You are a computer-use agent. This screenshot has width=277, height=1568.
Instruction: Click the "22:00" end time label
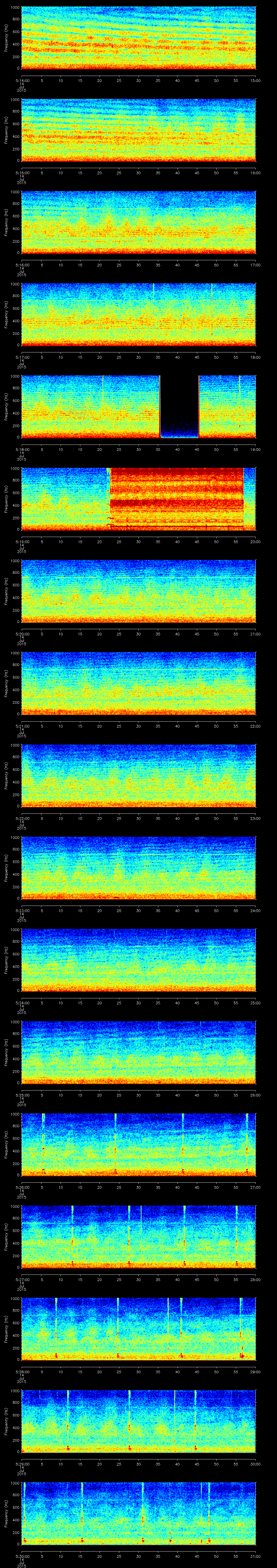point(256,726)
